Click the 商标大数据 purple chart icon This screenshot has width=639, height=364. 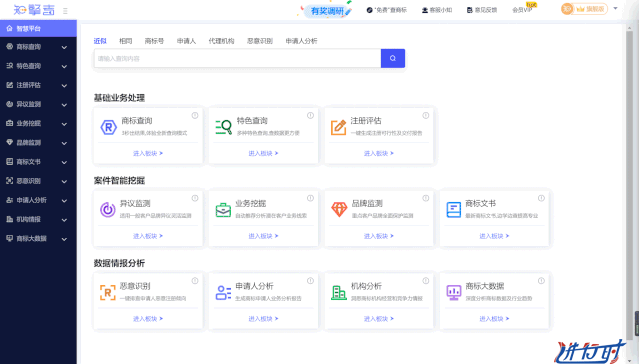click(454, 292)
